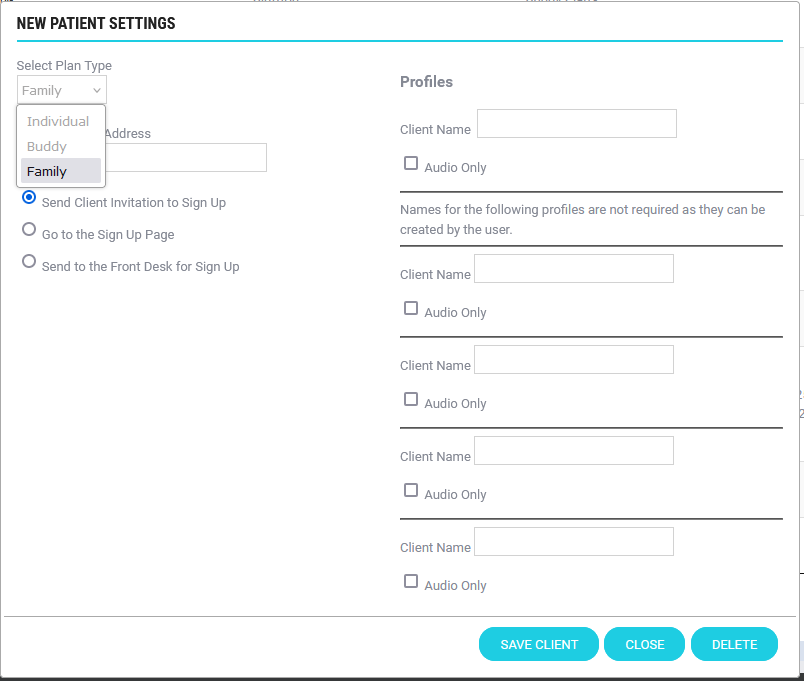
Task: Check Audio Only for second profile
Action: tap(411, 308)
